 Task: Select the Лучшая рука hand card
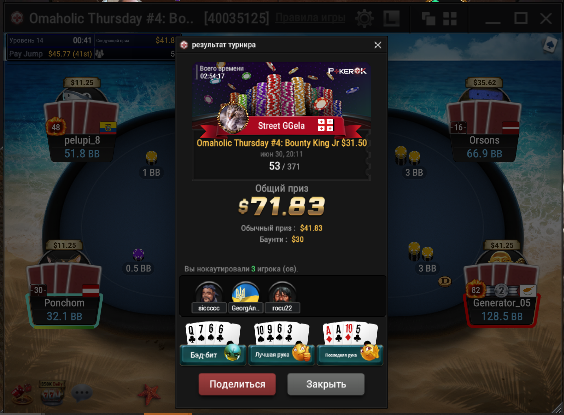tap(281, 344)
